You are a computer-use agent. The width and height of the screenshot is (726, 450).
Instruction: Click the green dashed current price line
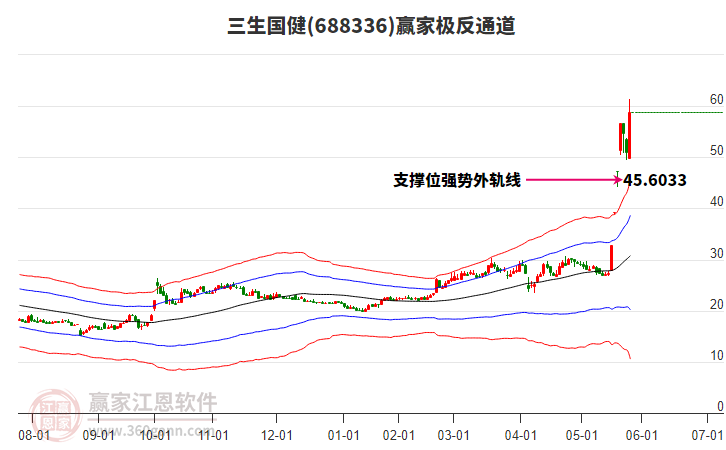[x=678, y=112]
